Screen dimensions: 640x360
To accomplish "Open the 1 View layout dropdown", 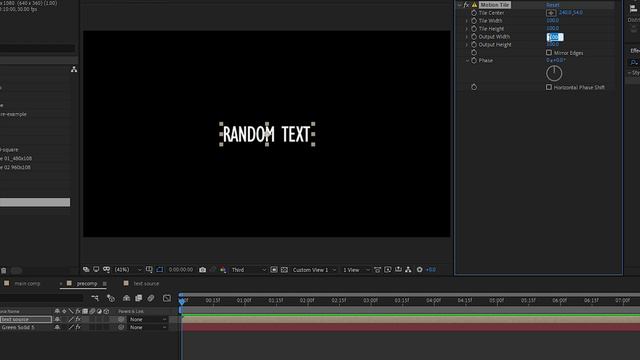I will point(356,270).
